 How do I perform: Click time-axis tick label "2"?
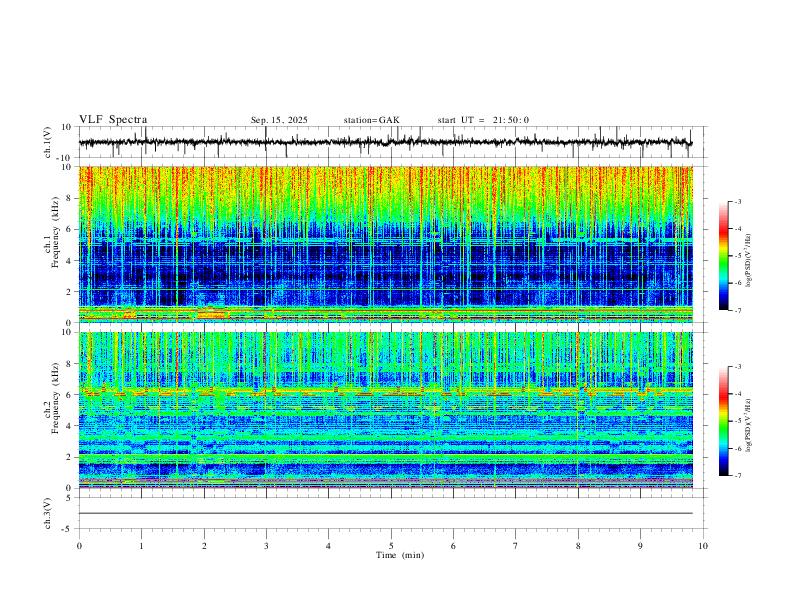click(204, 546)
